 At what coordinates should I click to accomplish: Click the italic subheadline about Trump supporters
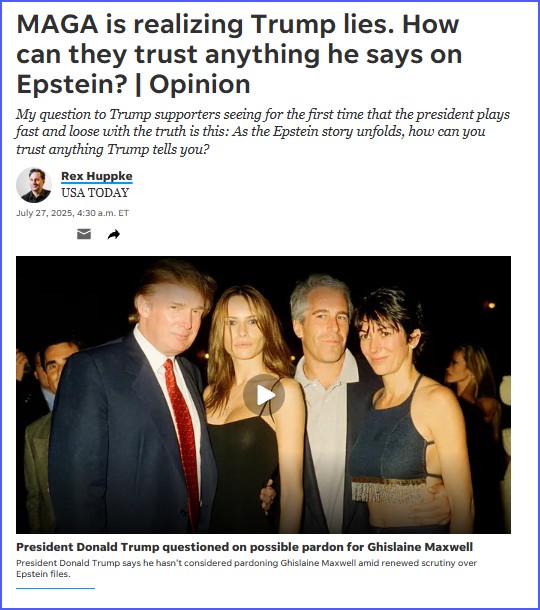[x=263, y=131]
